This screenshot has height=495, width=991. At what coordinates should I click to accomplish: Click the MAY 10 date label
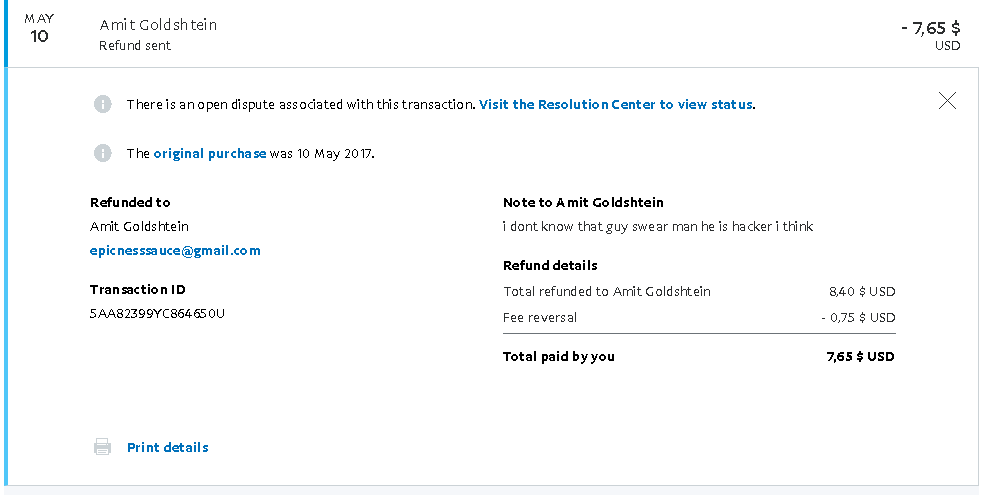(x=40, y=29)
